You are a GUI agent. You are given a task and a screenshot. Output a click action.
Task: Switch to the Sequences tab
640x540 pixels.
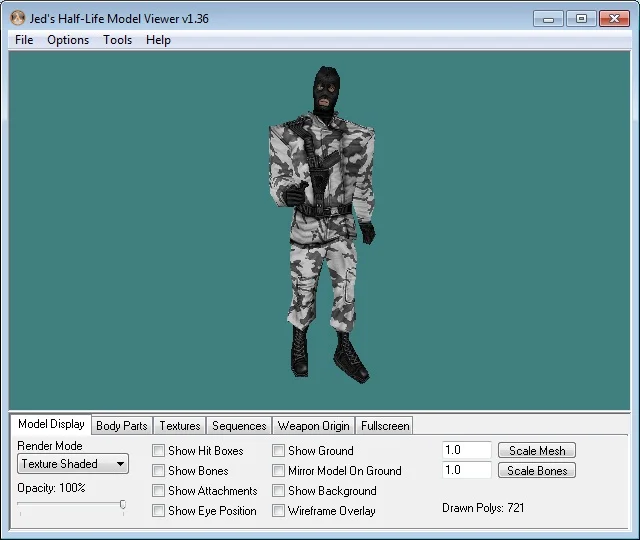239,426
